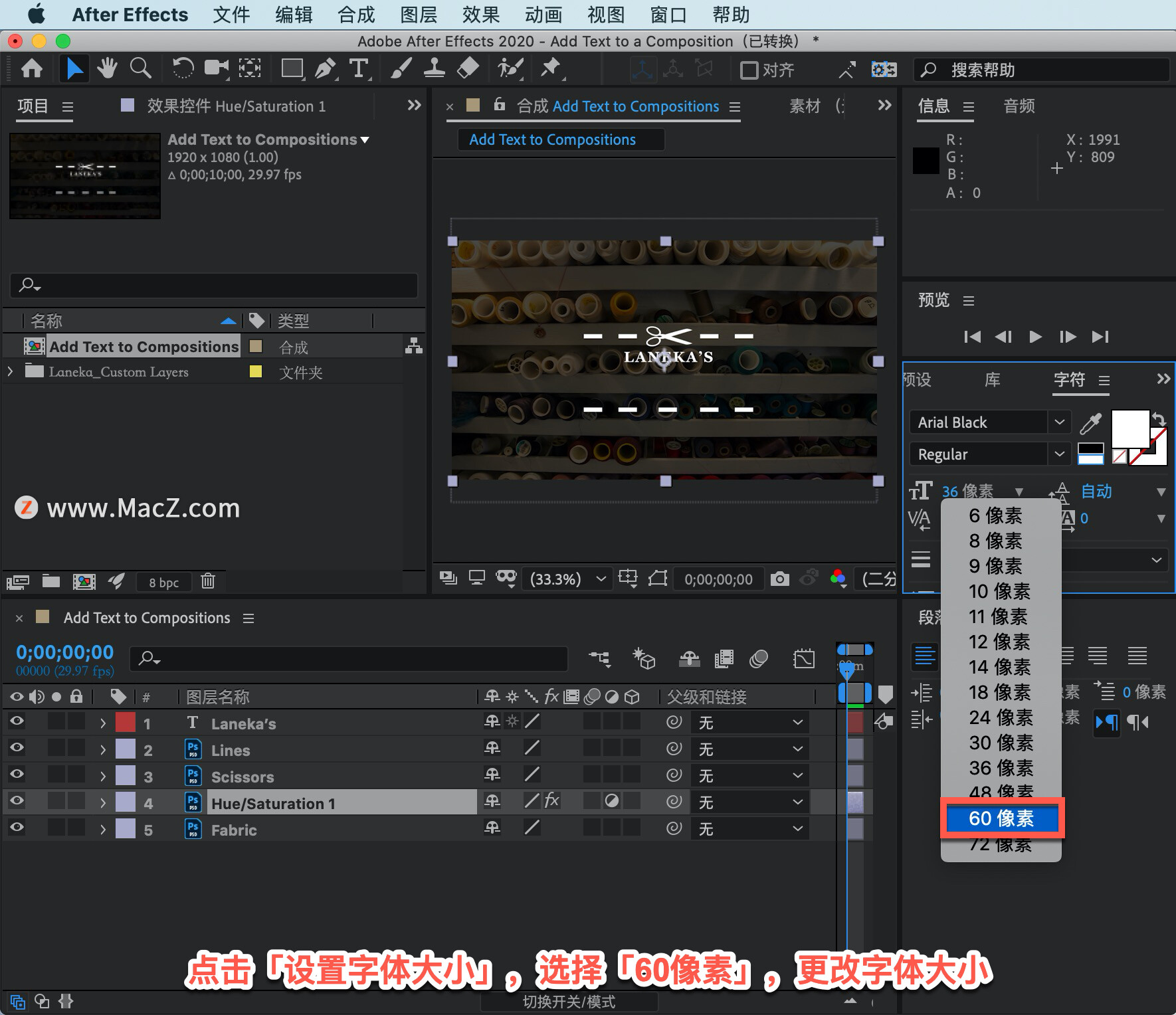Select the Puppet Pin tool
This screenshot has width=1176, height=1015.
pos(551,68)
